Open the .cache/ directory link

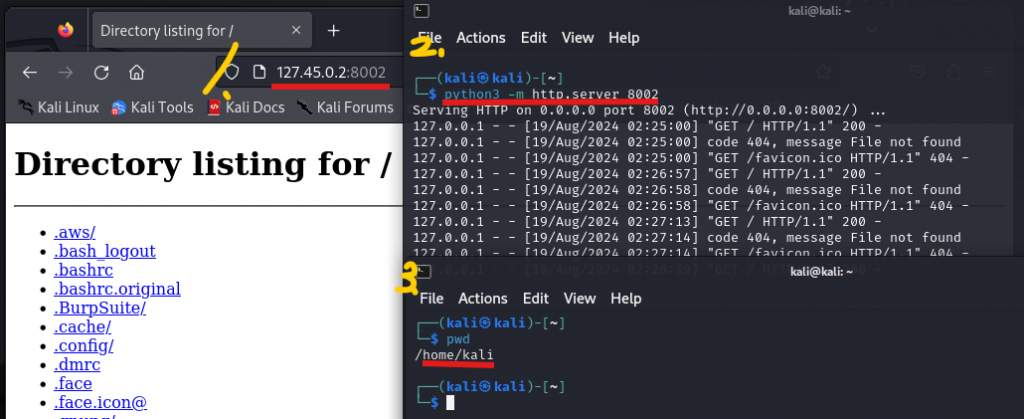point(82,326)
